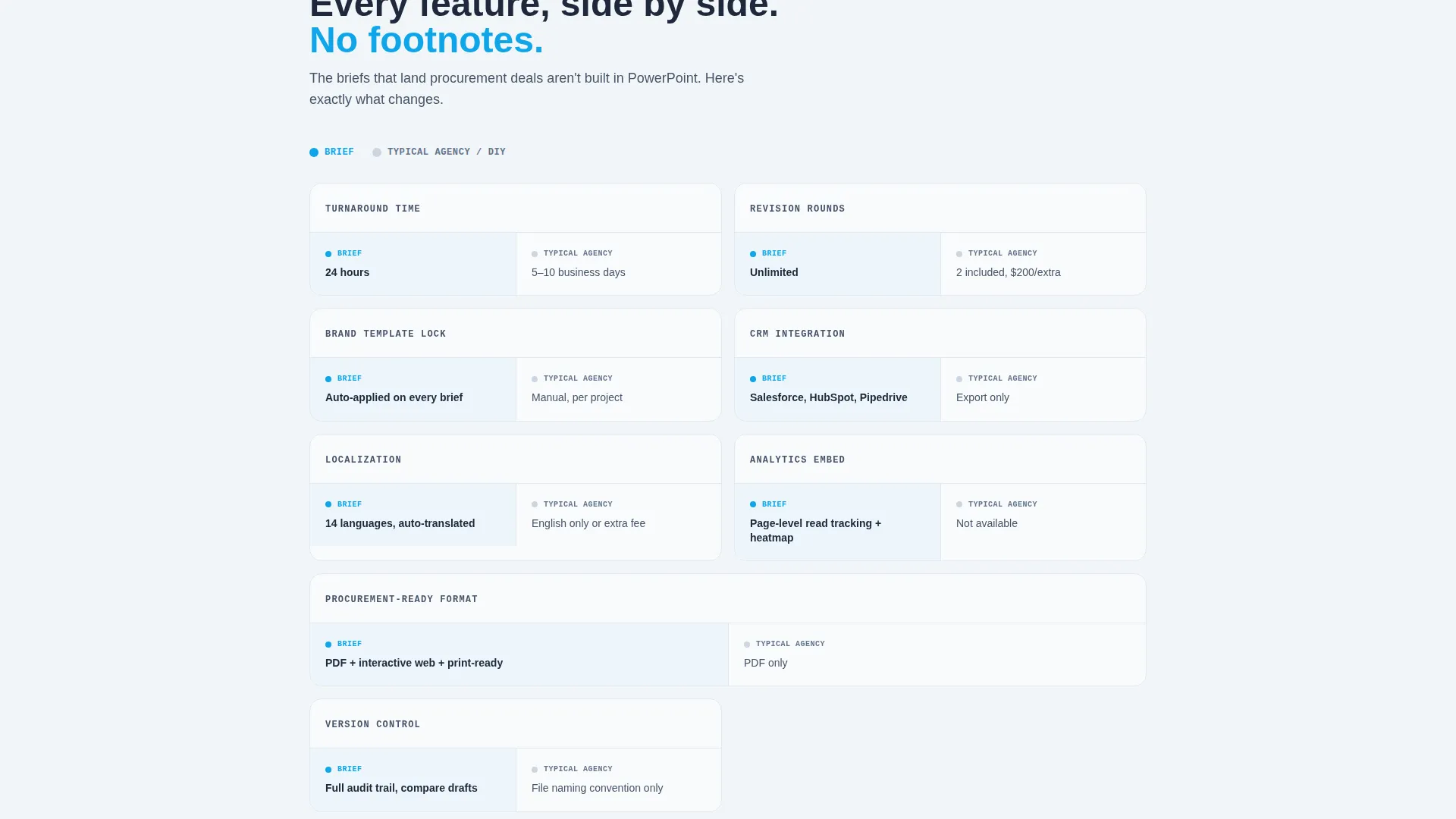The width and height of the screenshot is (1456, 819).
Task: Click blue dot above 'PDF + interactive web + print-ready'
Action: click(328, 645)
